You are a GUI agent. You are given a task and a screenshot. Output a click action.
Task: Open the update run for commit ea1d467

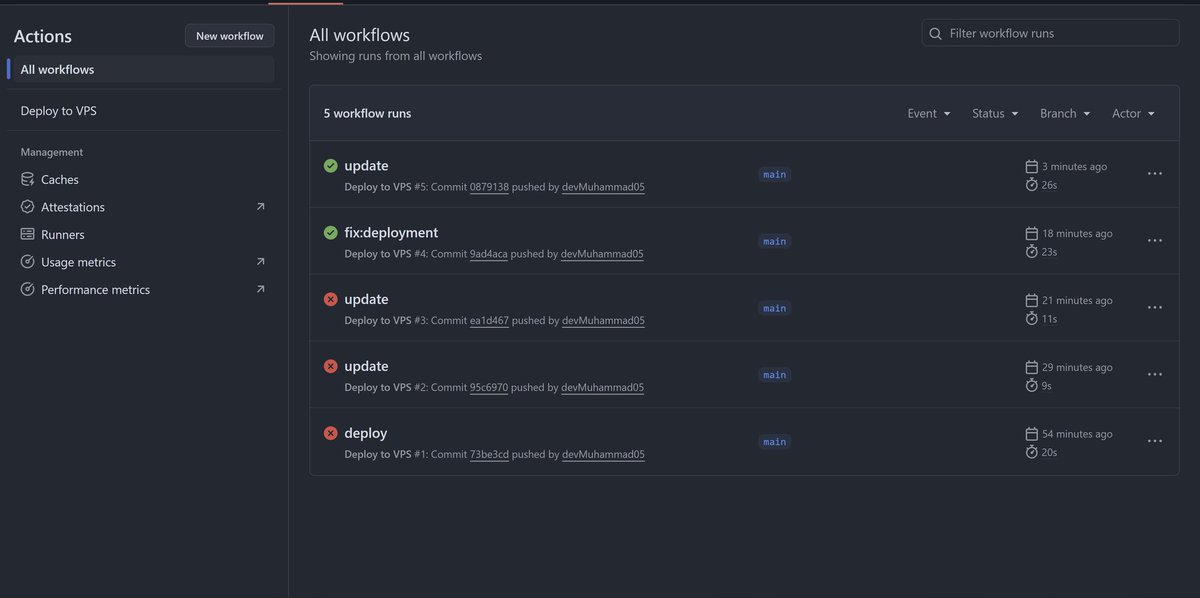point(366,299)
